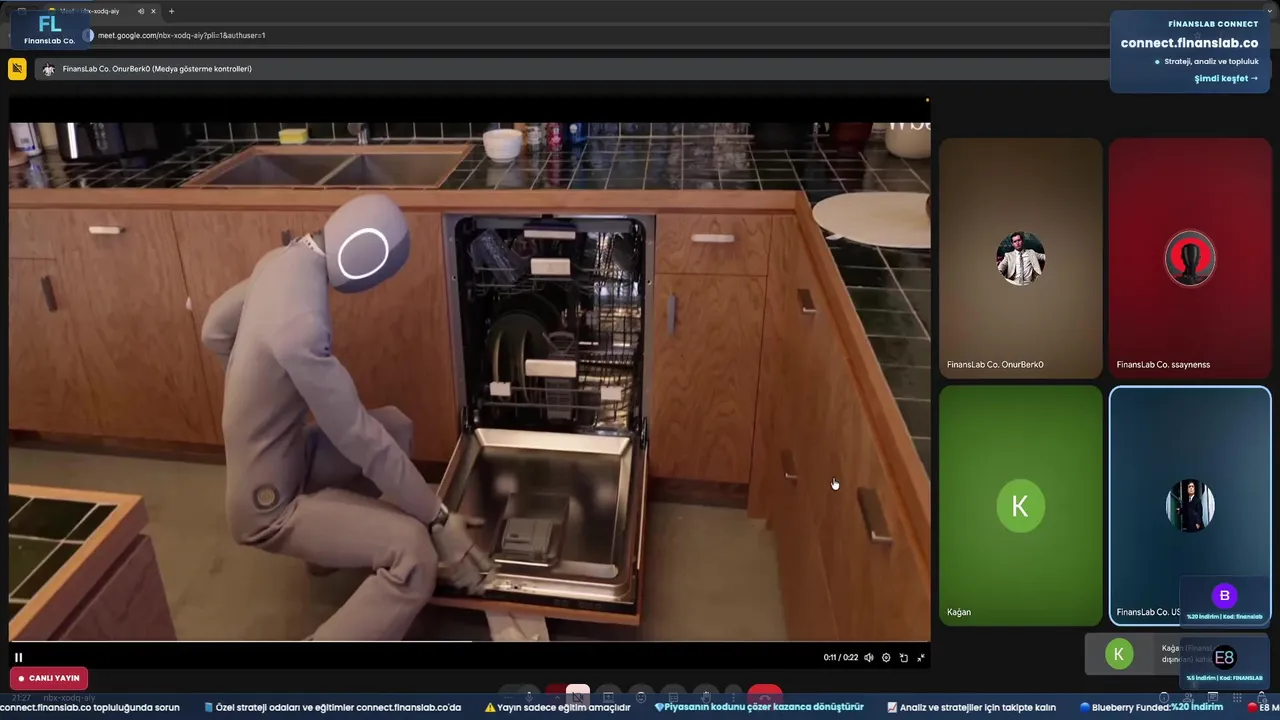Close the Meet browser tab
This screenshot has height=720, width=1280.
pyautogui.click(x=153, y=11)
